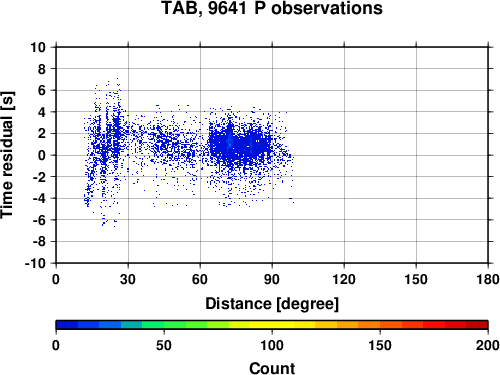Click the x-axis tick label 180
Image resolution: width=500 pixels, height=375 pixels.
[488, 279]
